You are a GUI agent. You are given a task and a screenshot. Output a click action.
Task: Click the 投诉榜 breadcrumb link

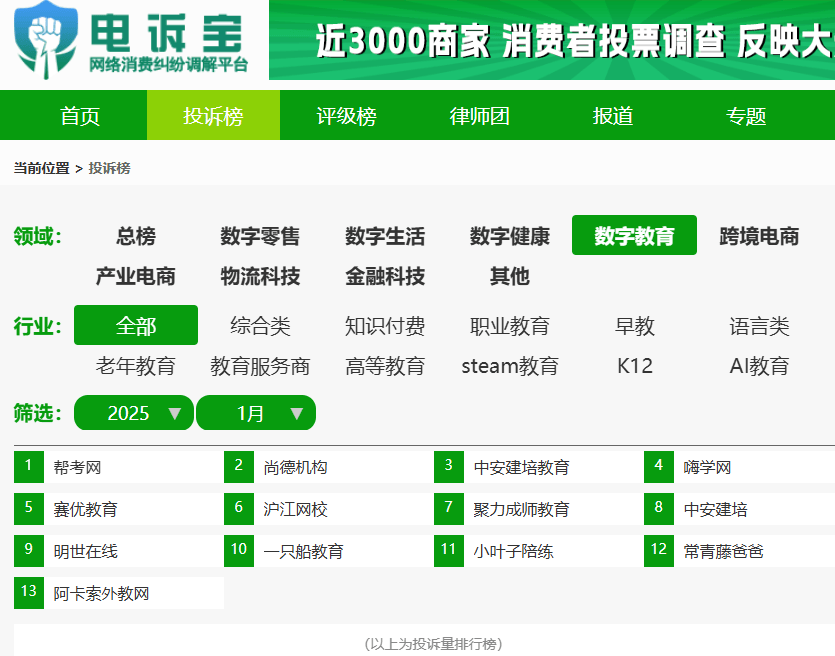coord(109,168)
